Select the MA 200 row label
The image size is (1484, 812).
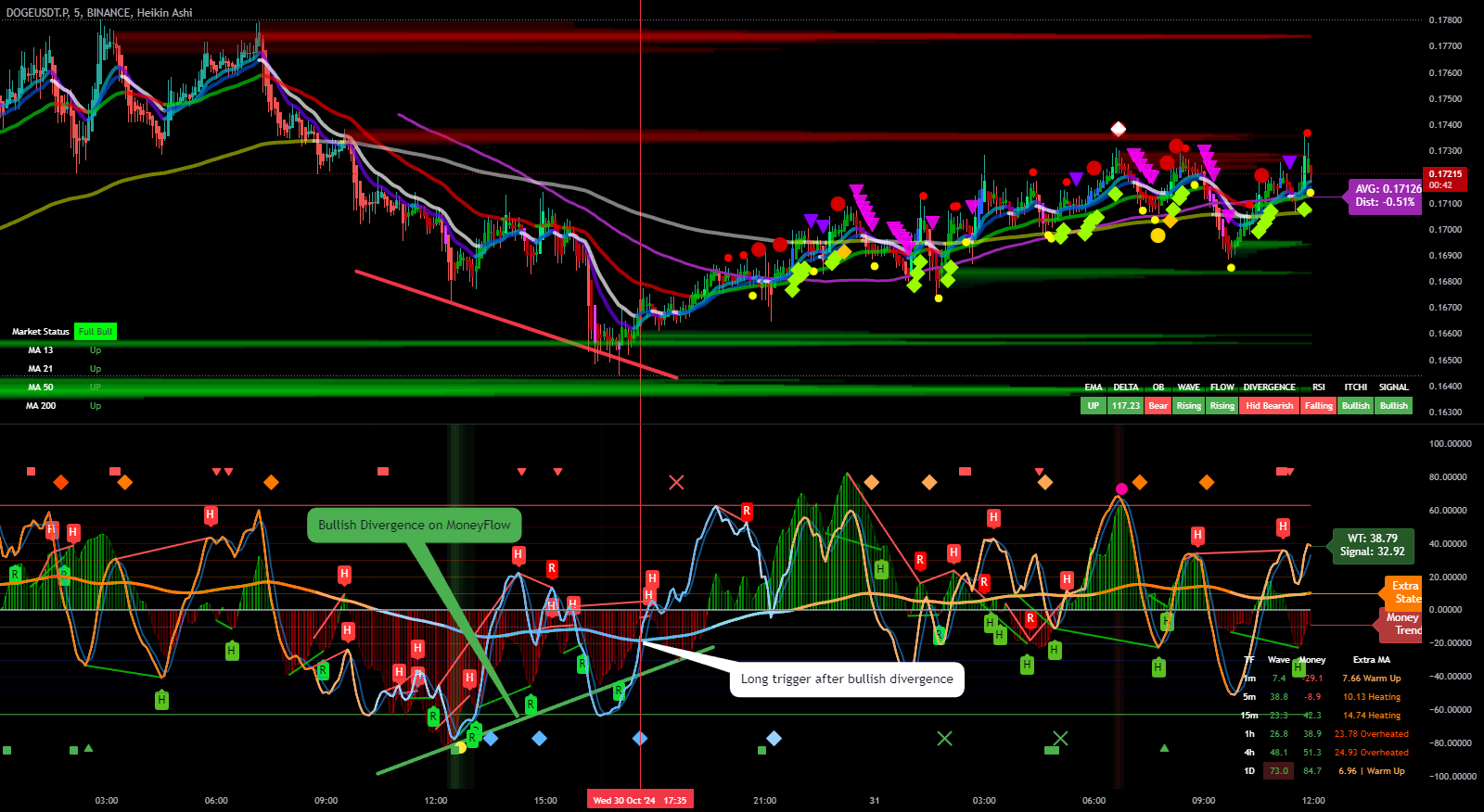click(x=41, y=406)
